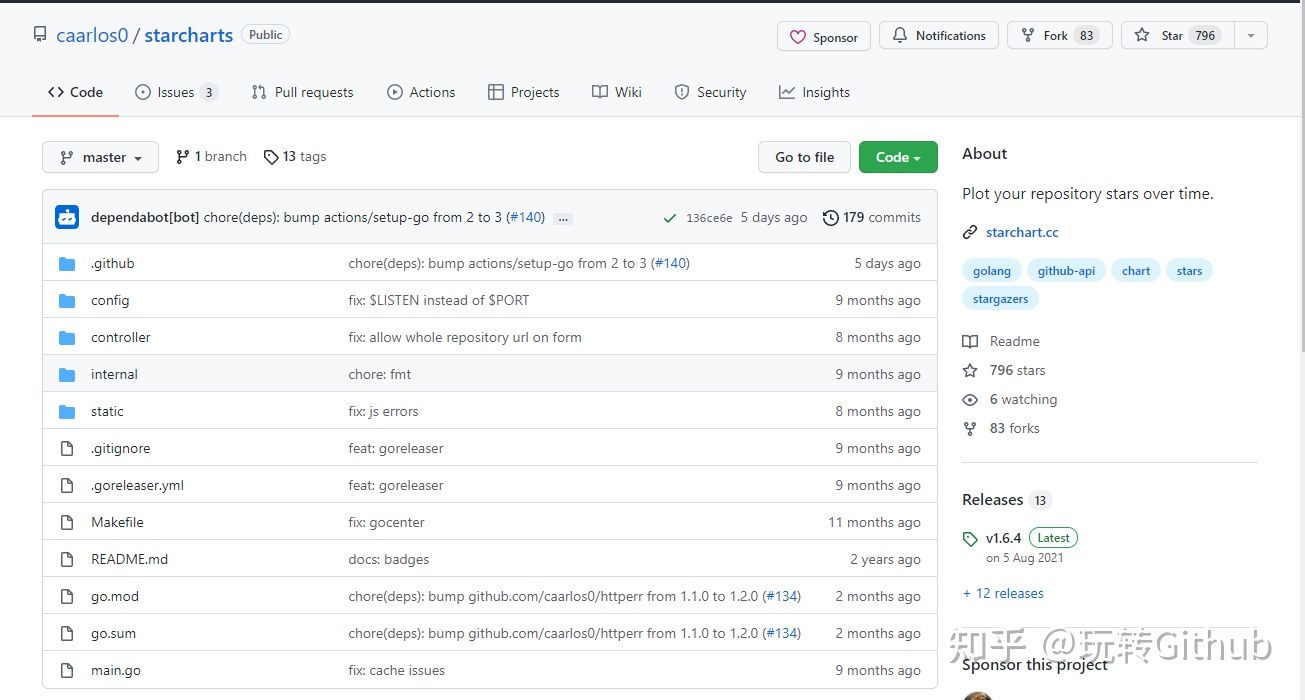The image size is (1305, 700).
Task: Click the book icon beside Readme
Action: click(x=970, y=342)
